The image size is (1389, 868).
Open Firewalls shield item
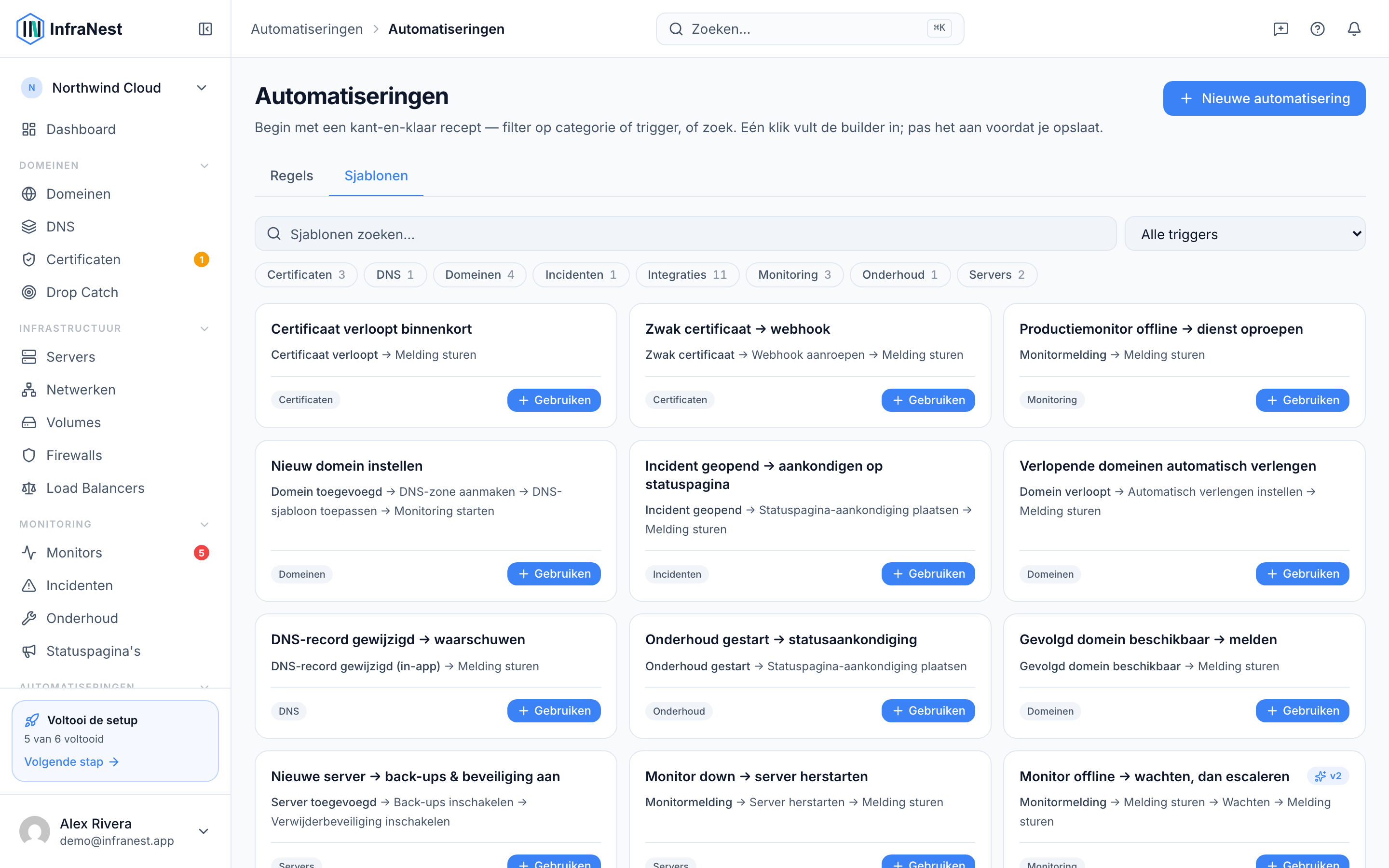(x=115, y=455)
